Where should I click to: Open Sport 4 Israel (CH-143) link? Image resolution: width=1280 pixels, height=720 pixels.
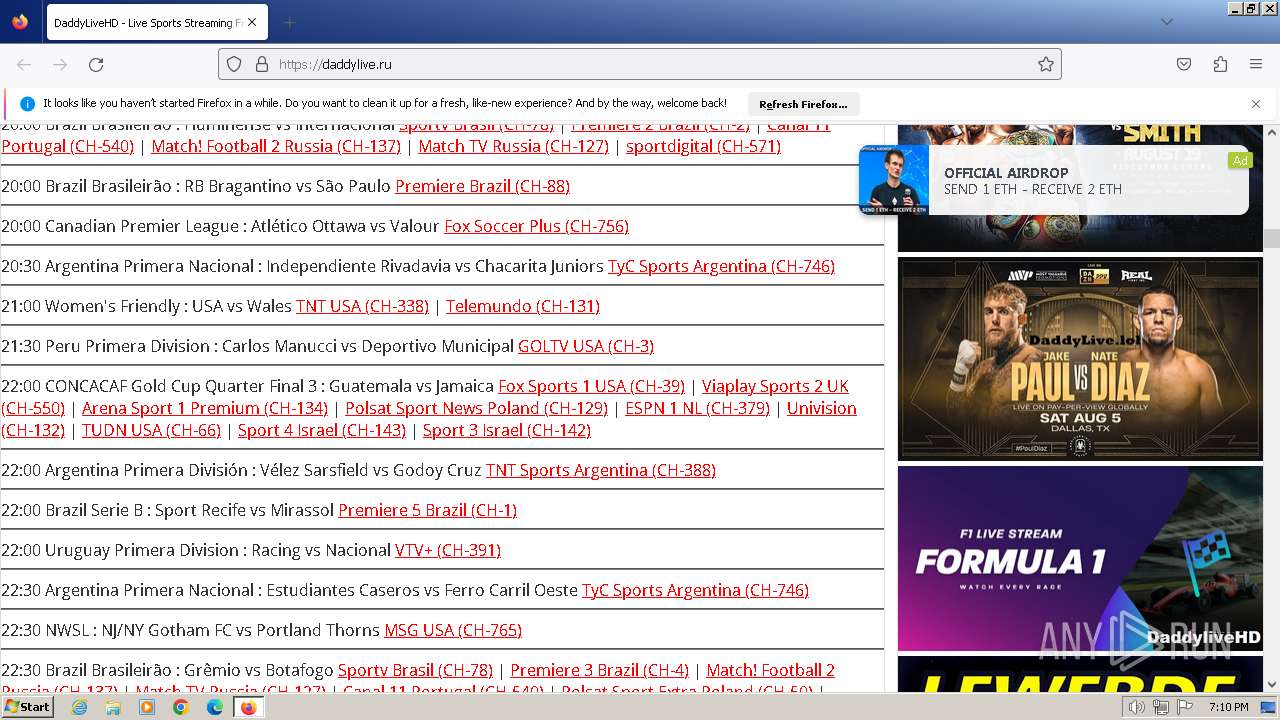tap(322, 430)
